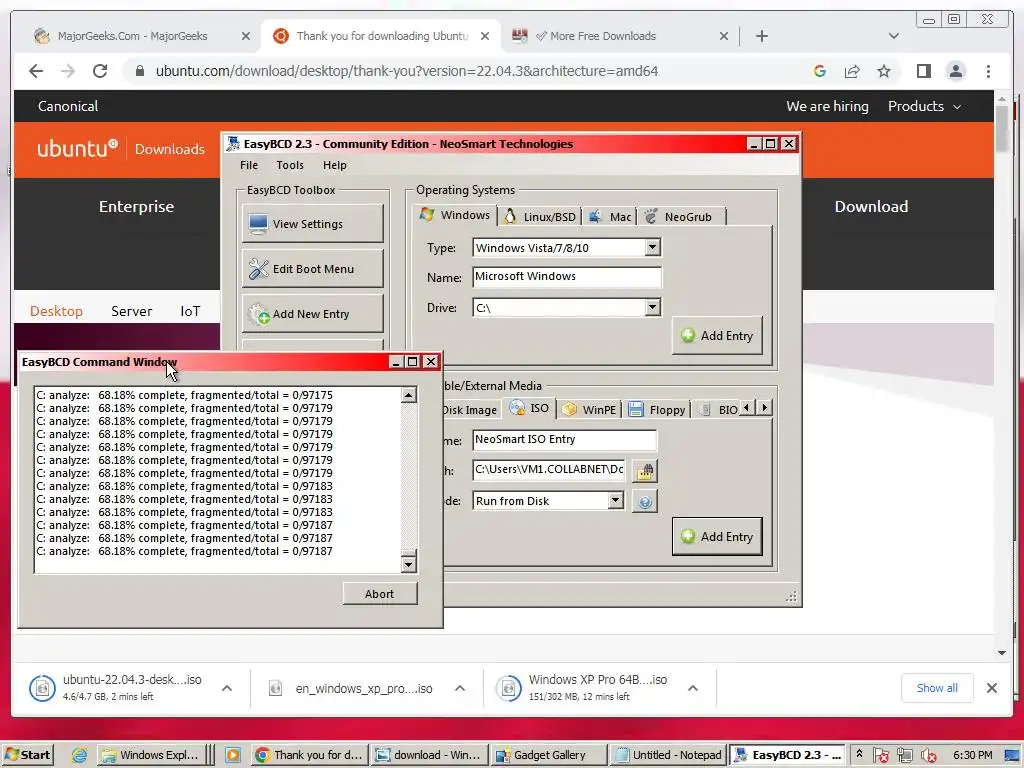Open the Chrome three-dot menu
Viewport: 1024px width, 768px height.
click(988, 71)
